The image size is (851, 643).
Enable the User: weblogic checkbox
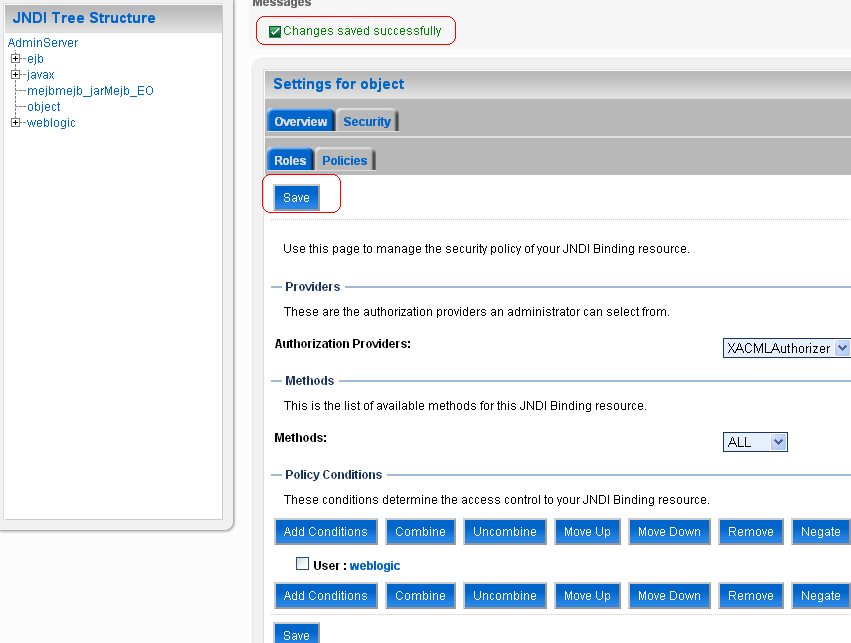(302, 564)
